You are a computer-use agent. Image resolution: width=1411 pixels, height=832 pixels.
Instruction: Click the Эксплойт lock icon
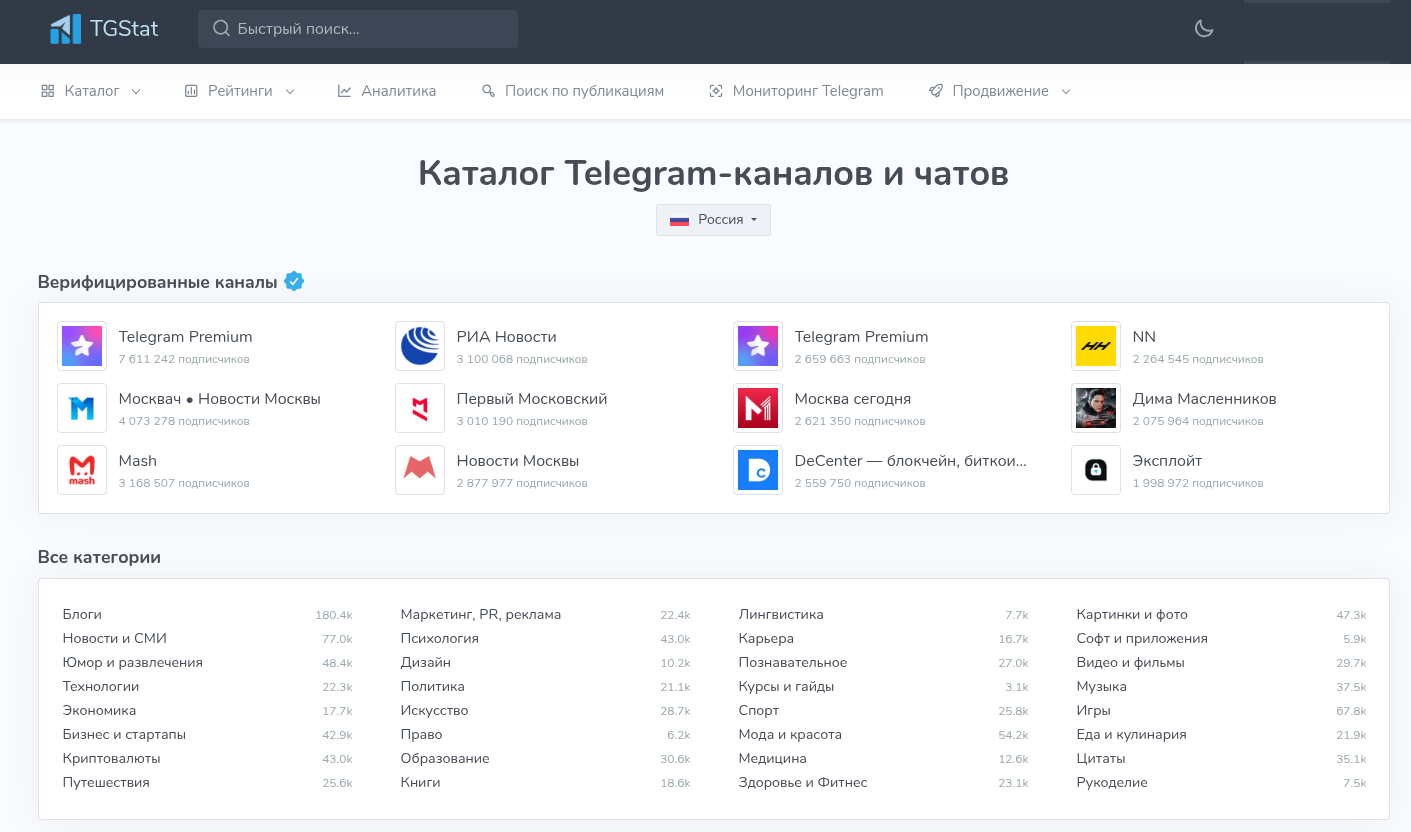click(1096, 470)
